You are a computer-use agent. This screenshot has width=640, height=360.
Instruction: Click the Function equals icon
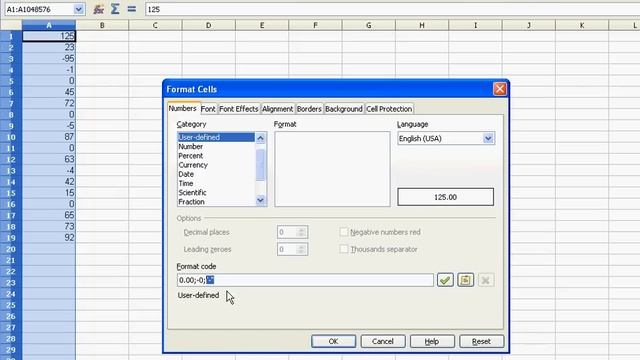pos(131,9)
